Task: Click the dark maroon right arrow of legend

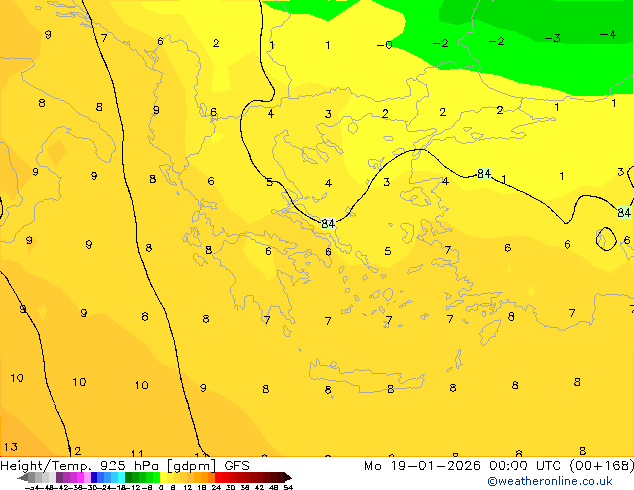Action: [x=288, y=478]
